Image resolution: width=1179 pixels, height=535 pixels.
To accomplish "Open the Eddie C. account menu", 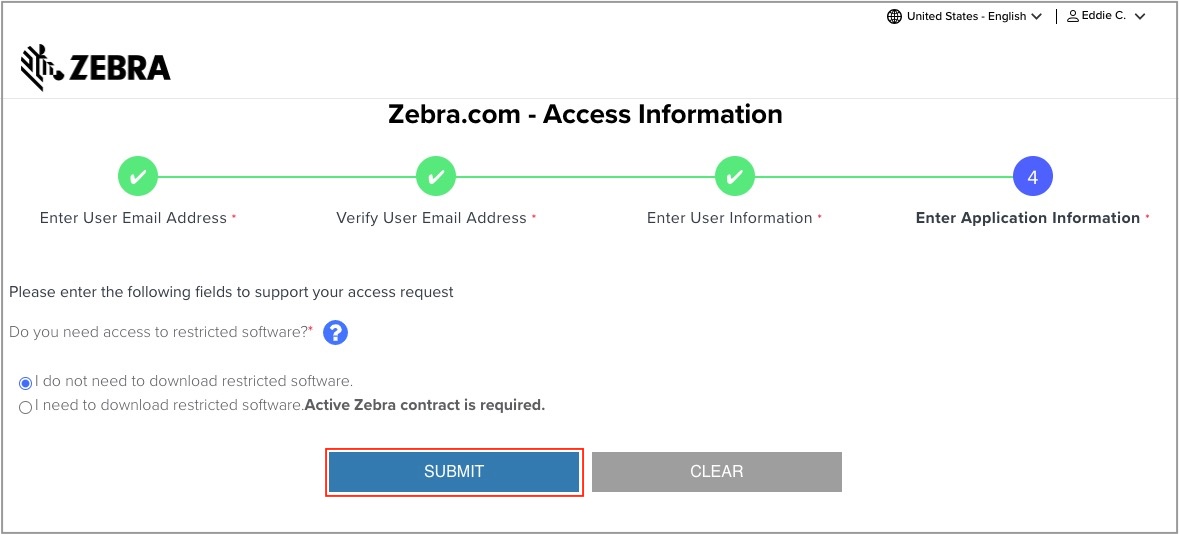I will pyautogui.click(x=1104, y=16).
